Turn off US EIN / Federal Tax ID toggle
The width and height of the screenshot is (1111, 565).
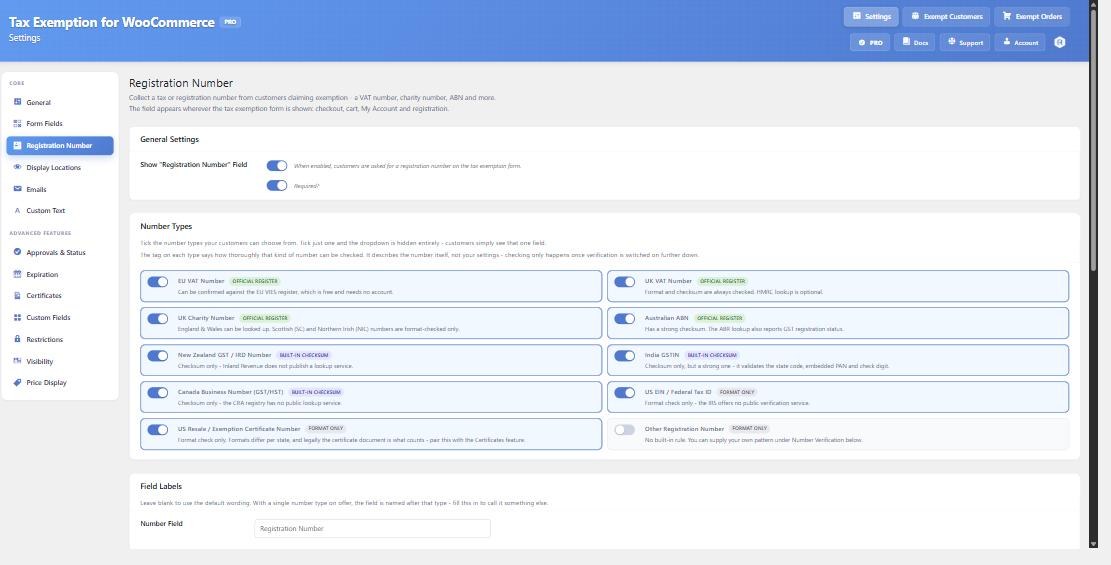pos(624,392)
